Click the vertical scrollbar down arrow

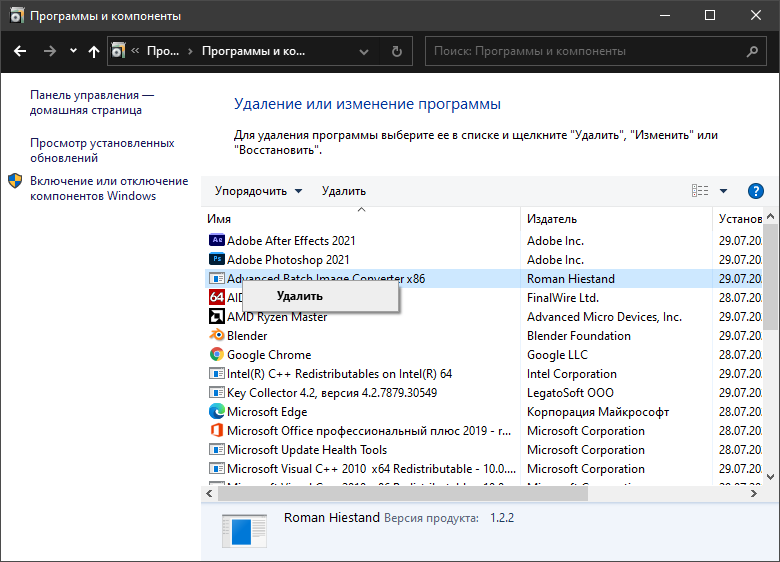pyautogui.click(x=771, y=476)
